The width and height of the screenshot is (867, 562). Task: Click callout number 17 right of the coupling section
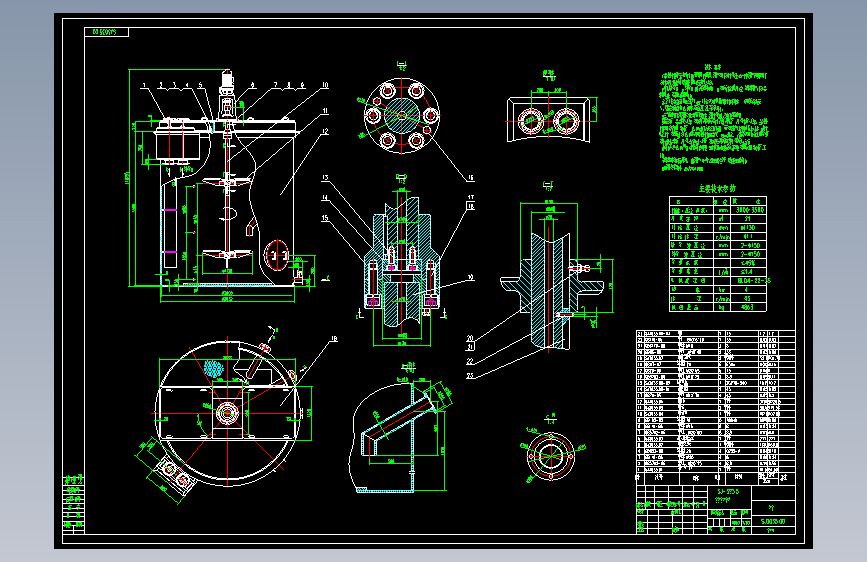[471, 197]
